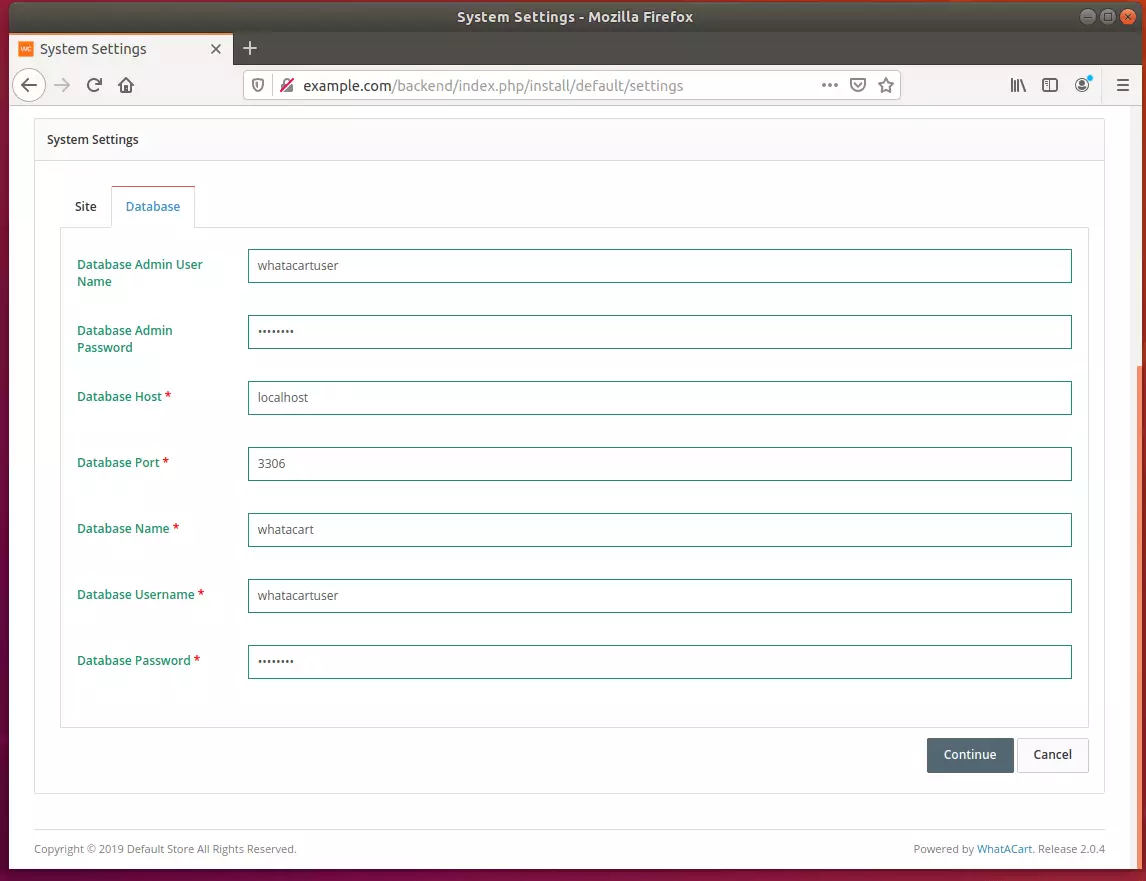Image resolution: width=1146 pixels, height=881 pixels.
Task: Show the sidebars panel
Action: [1050, 86]
